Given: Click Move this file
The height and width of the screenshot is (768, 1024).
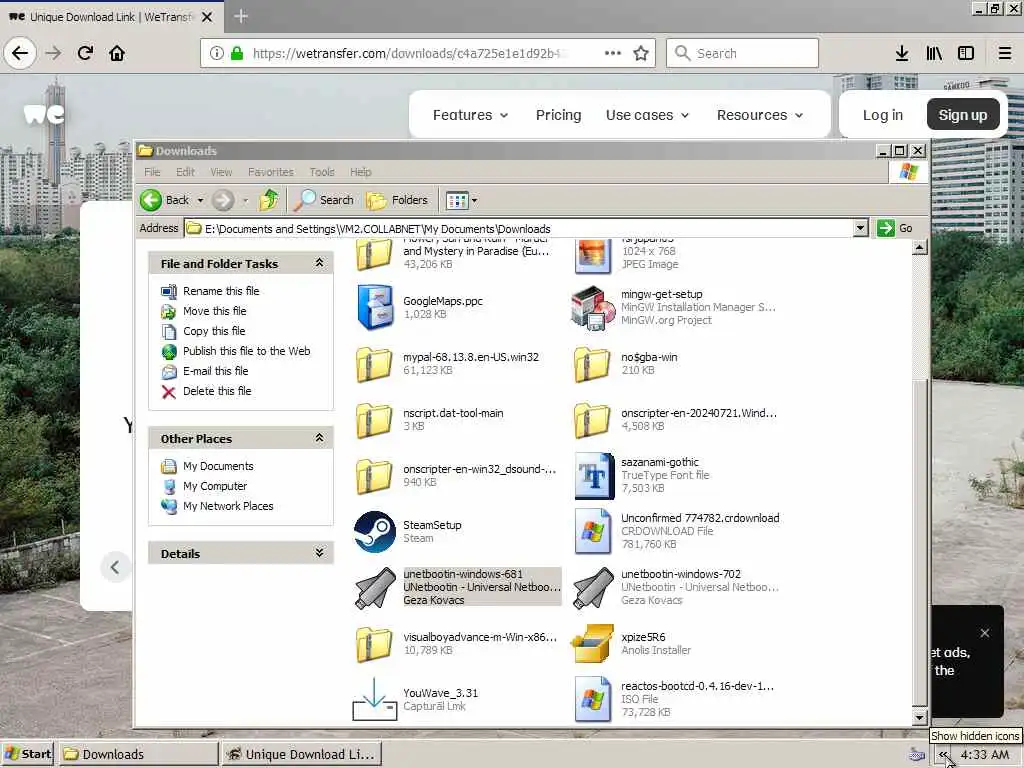Looking at the screenshot, I should [x=214, y=311].
